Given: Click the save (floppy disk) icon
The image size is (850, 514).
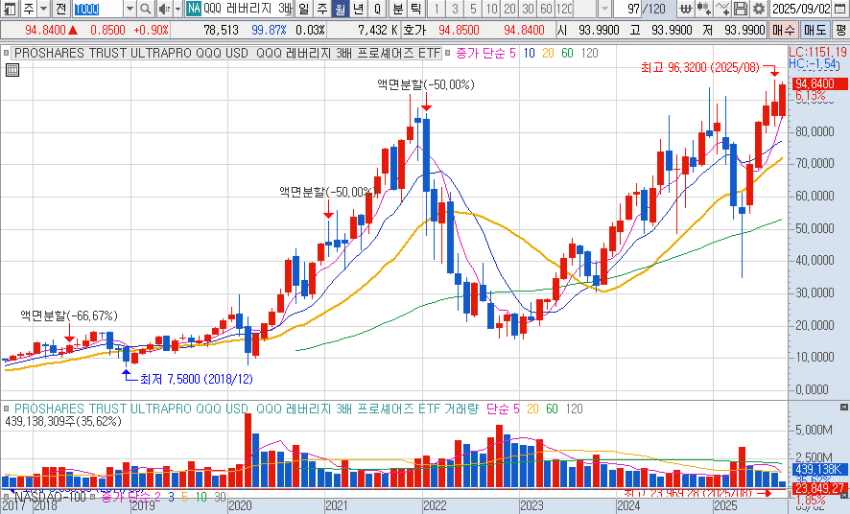Looking at the screenshot, I should click(741, 9).
